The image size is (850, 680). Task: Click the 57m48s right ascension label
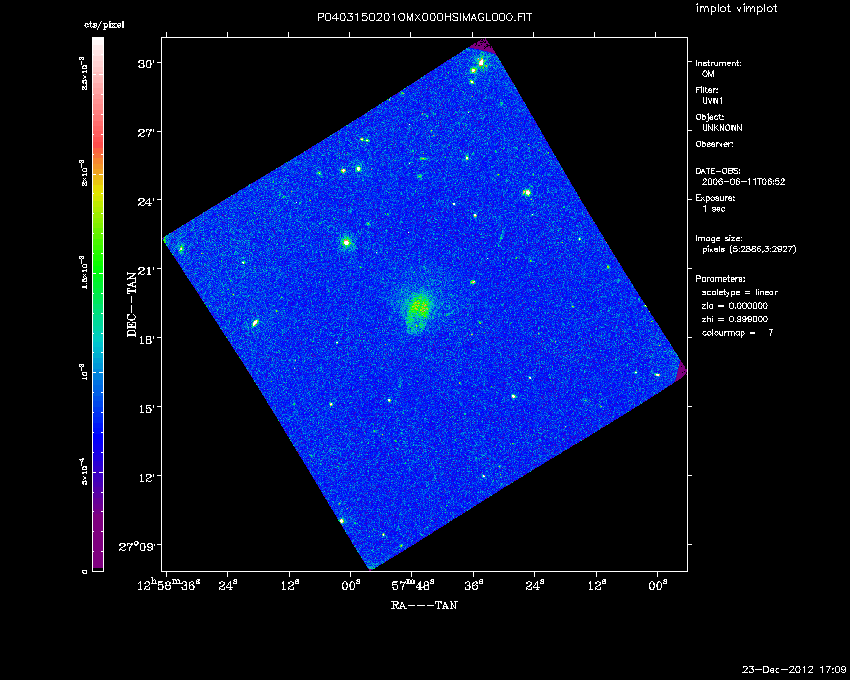click(x=413, y=585)
